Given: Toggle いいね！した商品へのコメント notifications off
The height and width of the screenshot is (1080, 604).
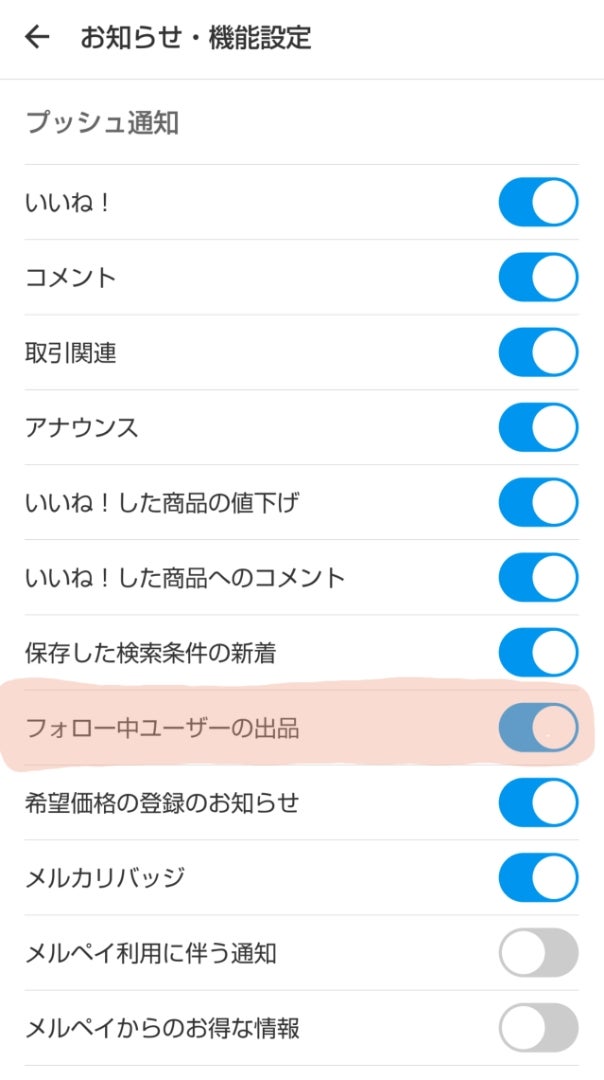Looking at the screenshot, I should coord(539,577).
